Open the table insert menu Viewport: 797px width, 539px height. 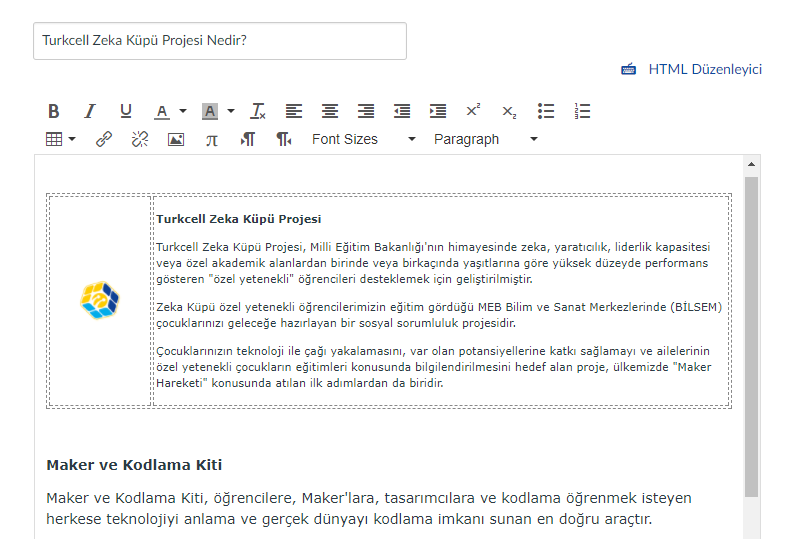[54, 139]
